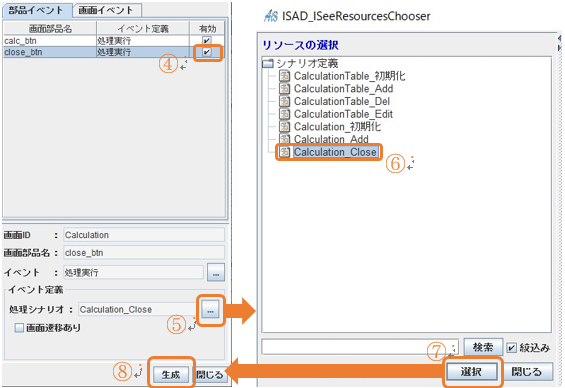Click the resource search input field

[360, 347]
